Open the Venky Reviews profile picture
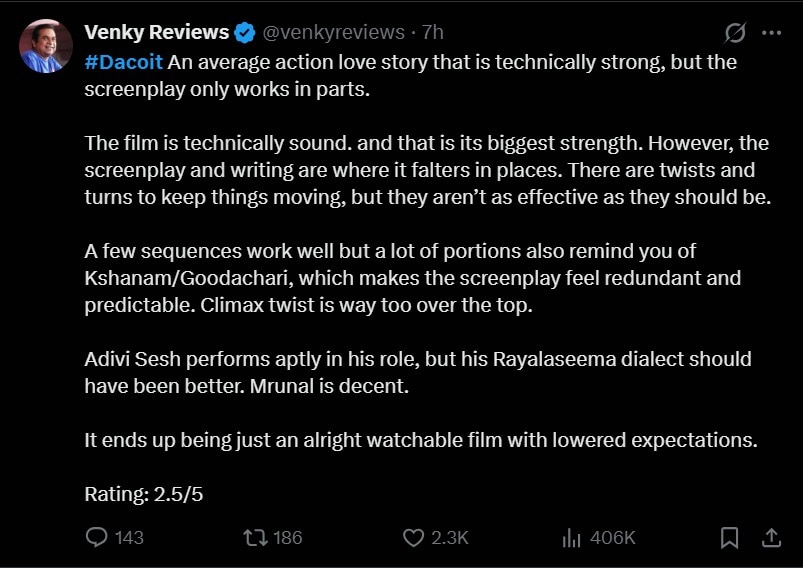This screenshot has width=803, height=568. [x=46, y=46]
